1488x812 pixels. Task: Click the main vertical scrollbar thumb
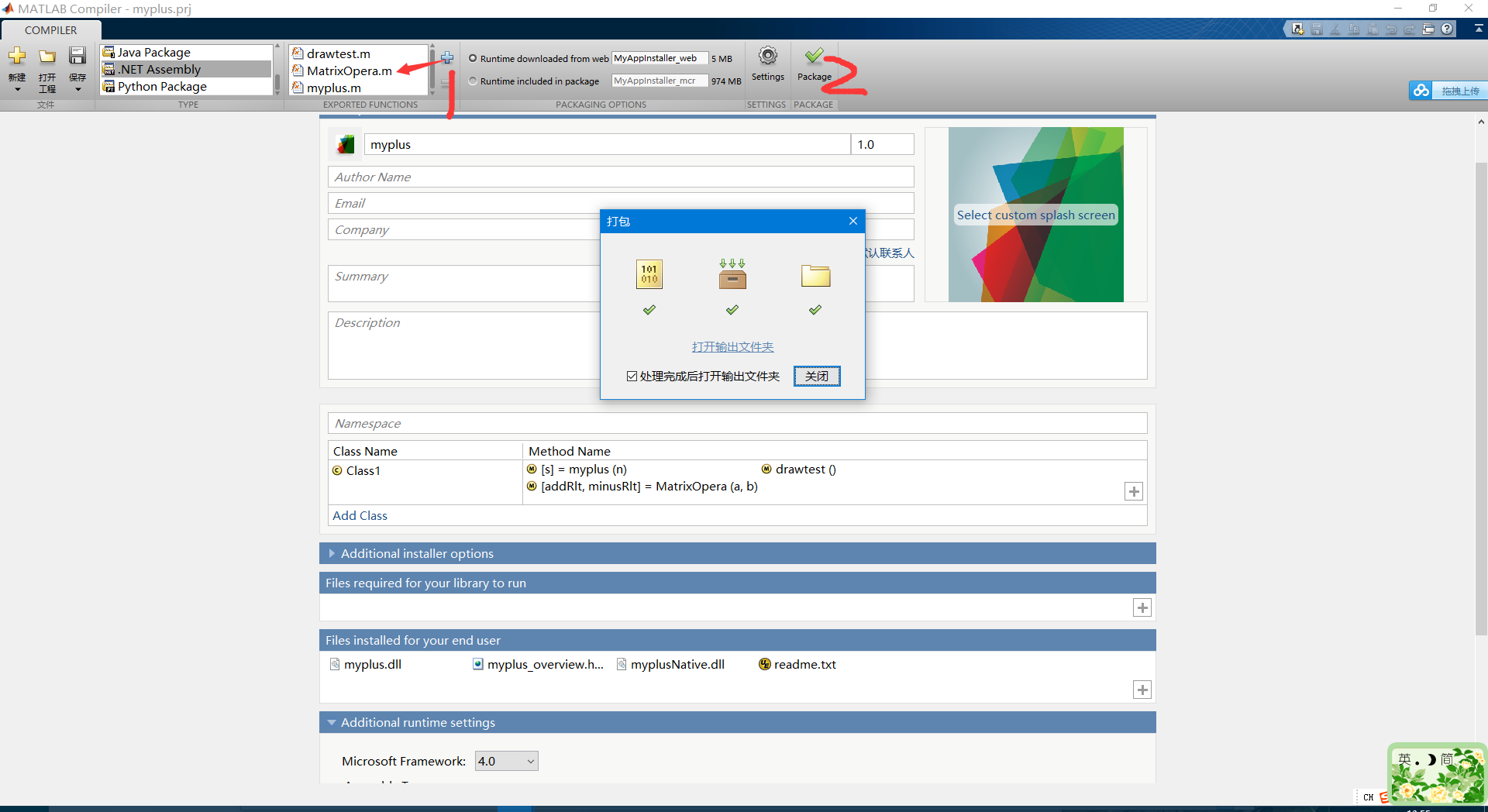pos(1481,399)
